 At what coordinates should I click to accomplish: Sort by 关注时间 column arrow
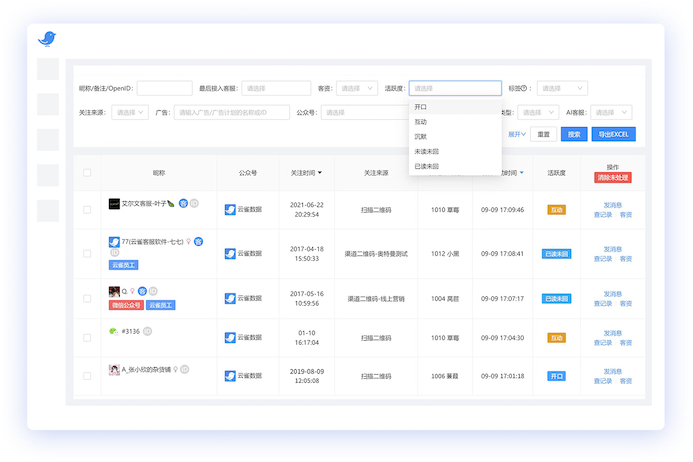[x=320, y=173]
